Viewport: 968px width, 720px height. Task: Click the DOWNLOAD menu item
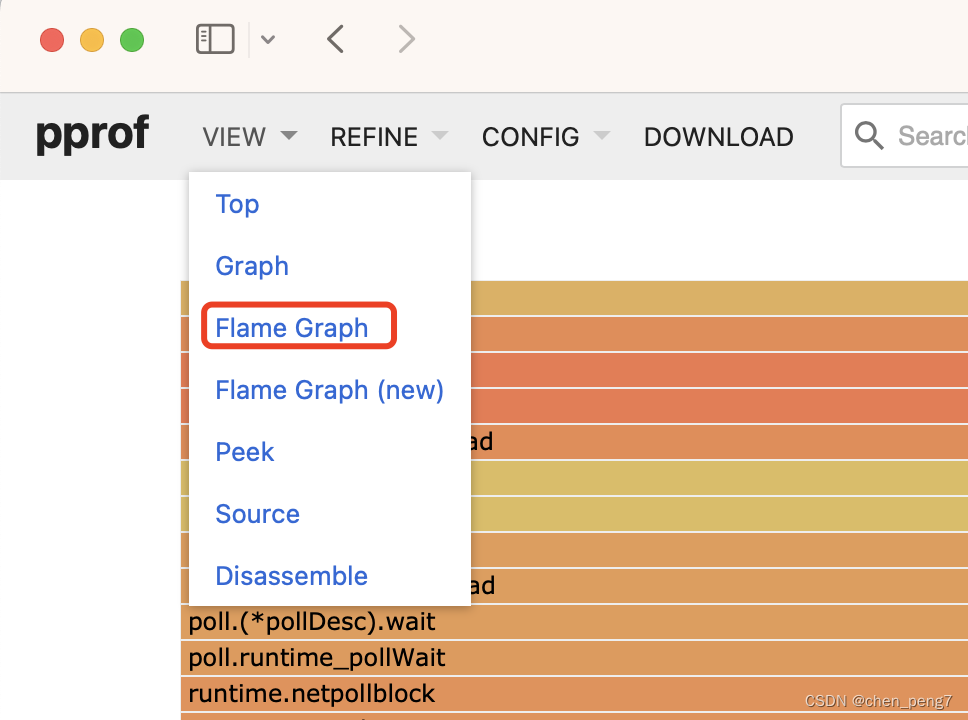point(719,136)
